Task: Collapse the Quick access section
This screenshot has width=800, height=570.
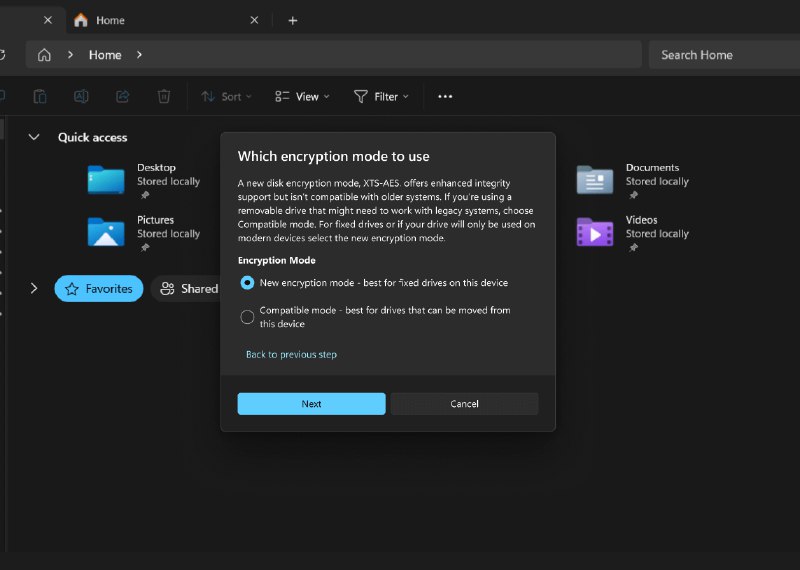Action: coord(34,137)
